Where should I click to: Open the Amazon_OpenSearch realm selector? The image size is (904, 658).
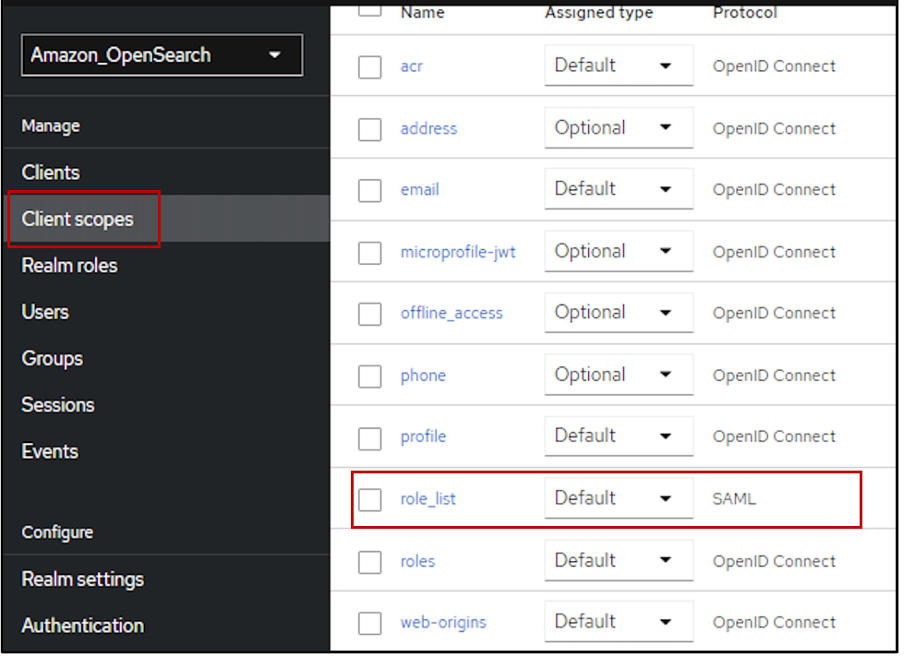click(x=162, y=55)
